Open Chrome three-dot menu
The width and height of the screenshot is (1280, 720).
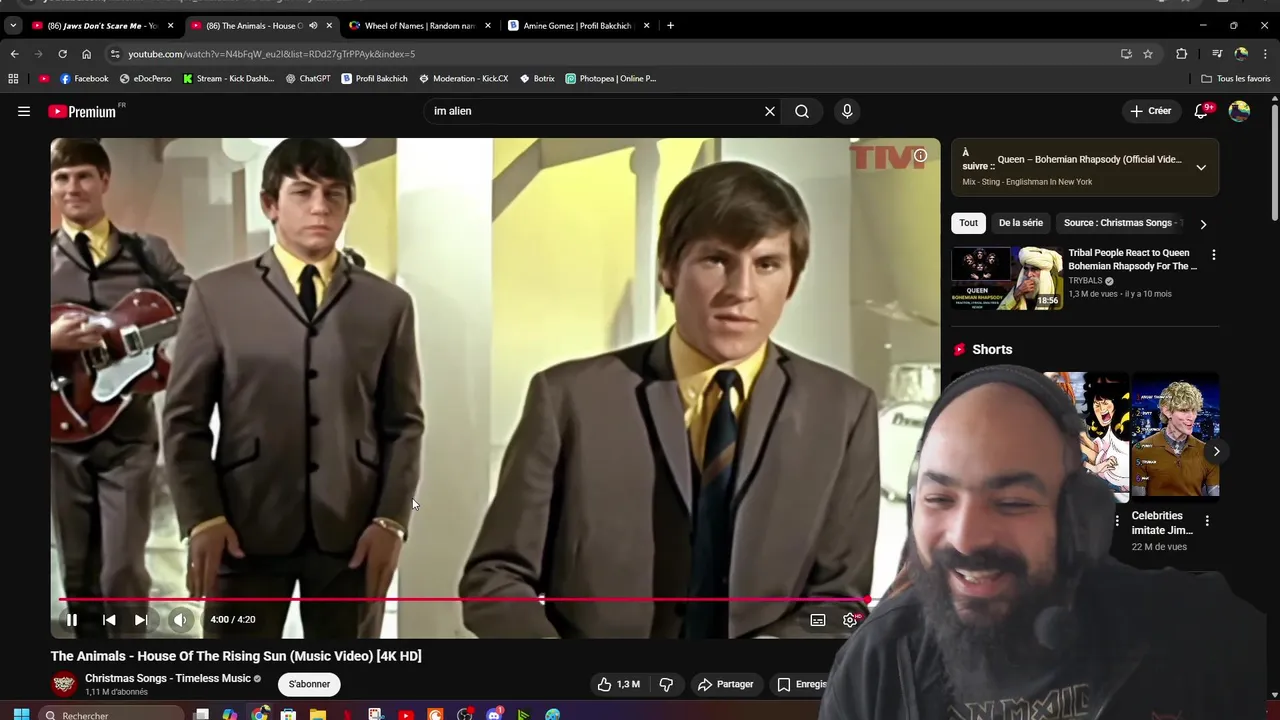point(1265,54)
